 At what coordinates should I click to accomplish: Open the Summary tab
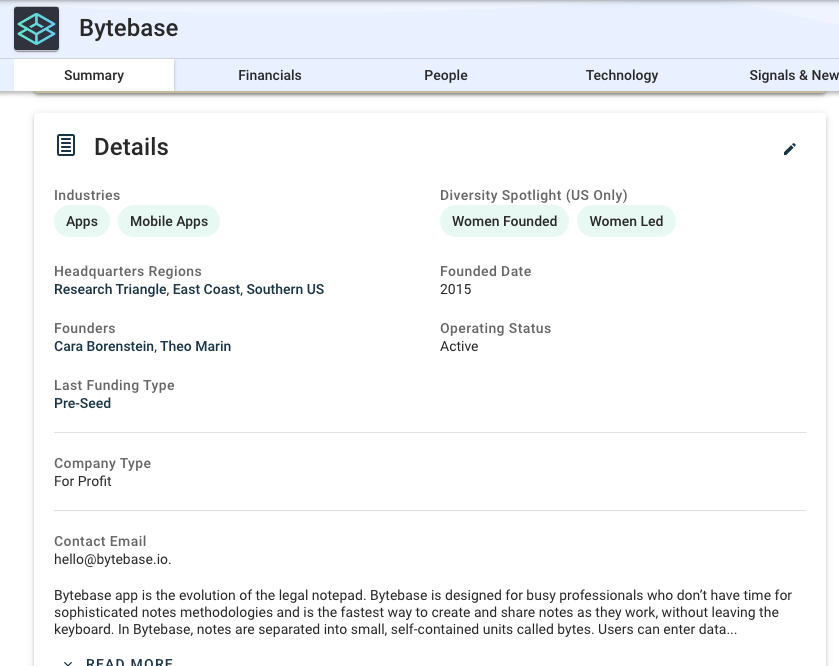[94, 75]
